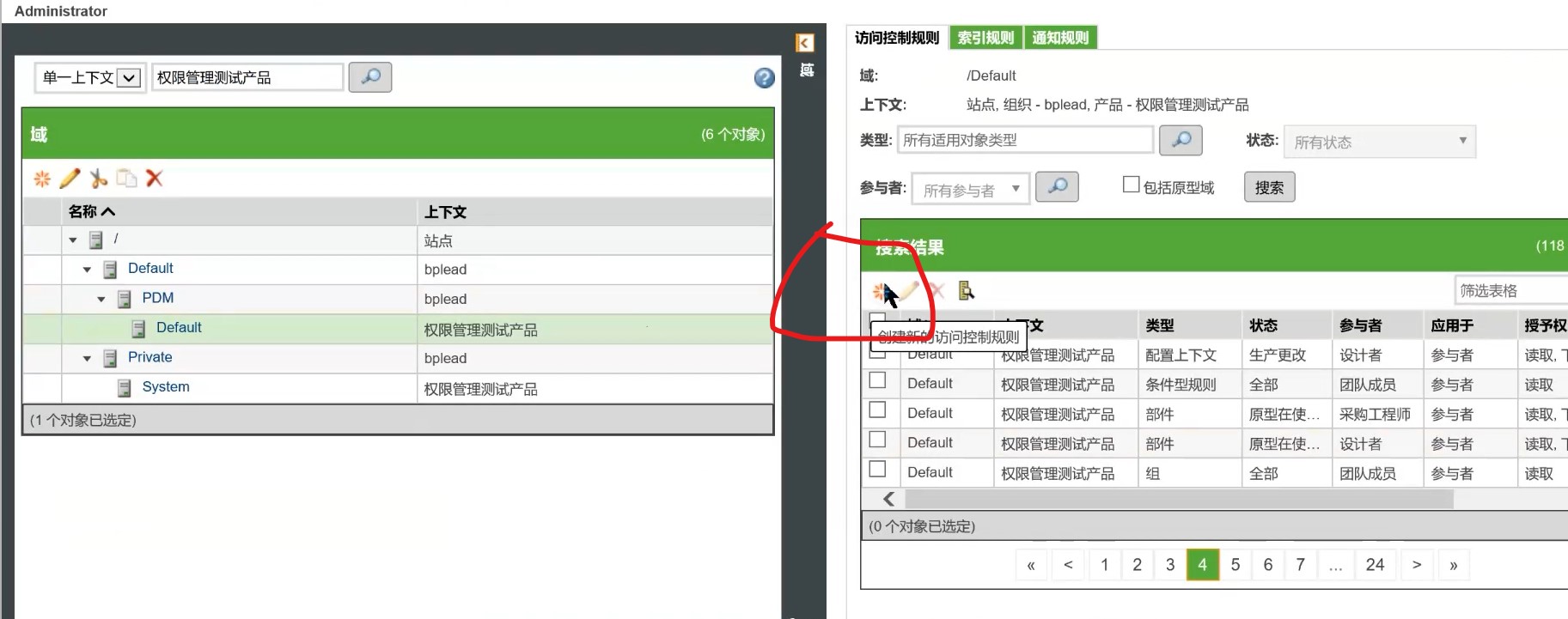Collapse the Default domain with context bplead
1568x619 pixels.
pyautogui.click(x=87, y=270)
